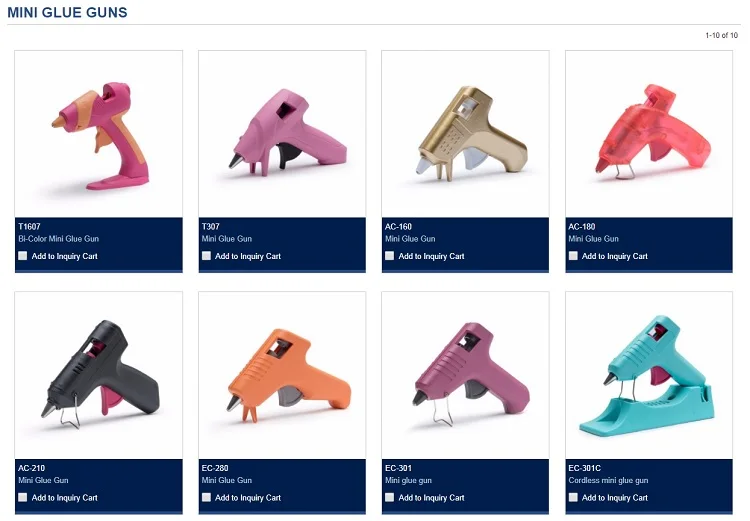View the translucent red AC-180 glue gun
Viewport: 750px width, 521px height.
(x=649, y=134)
